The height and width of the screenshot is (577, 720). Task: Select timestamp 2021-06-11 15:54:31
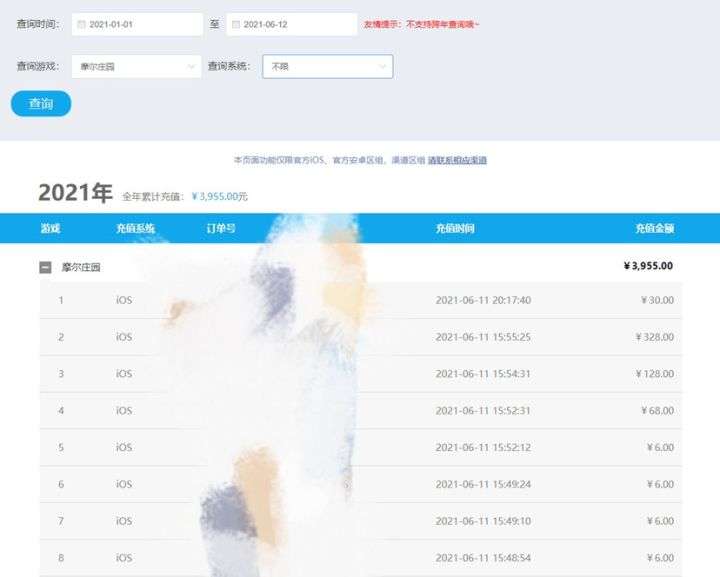[x=483, y=374]
